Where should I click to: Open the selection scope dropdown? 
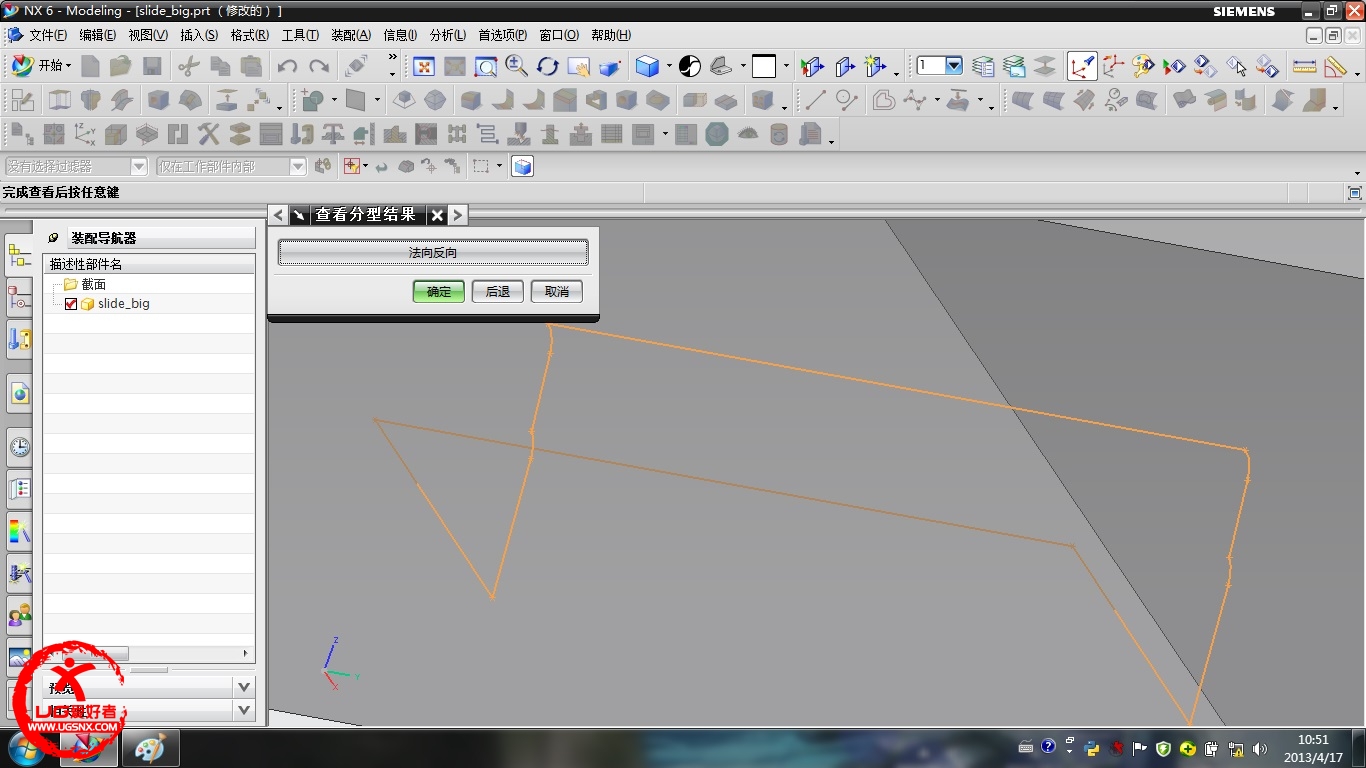[298, 167]
